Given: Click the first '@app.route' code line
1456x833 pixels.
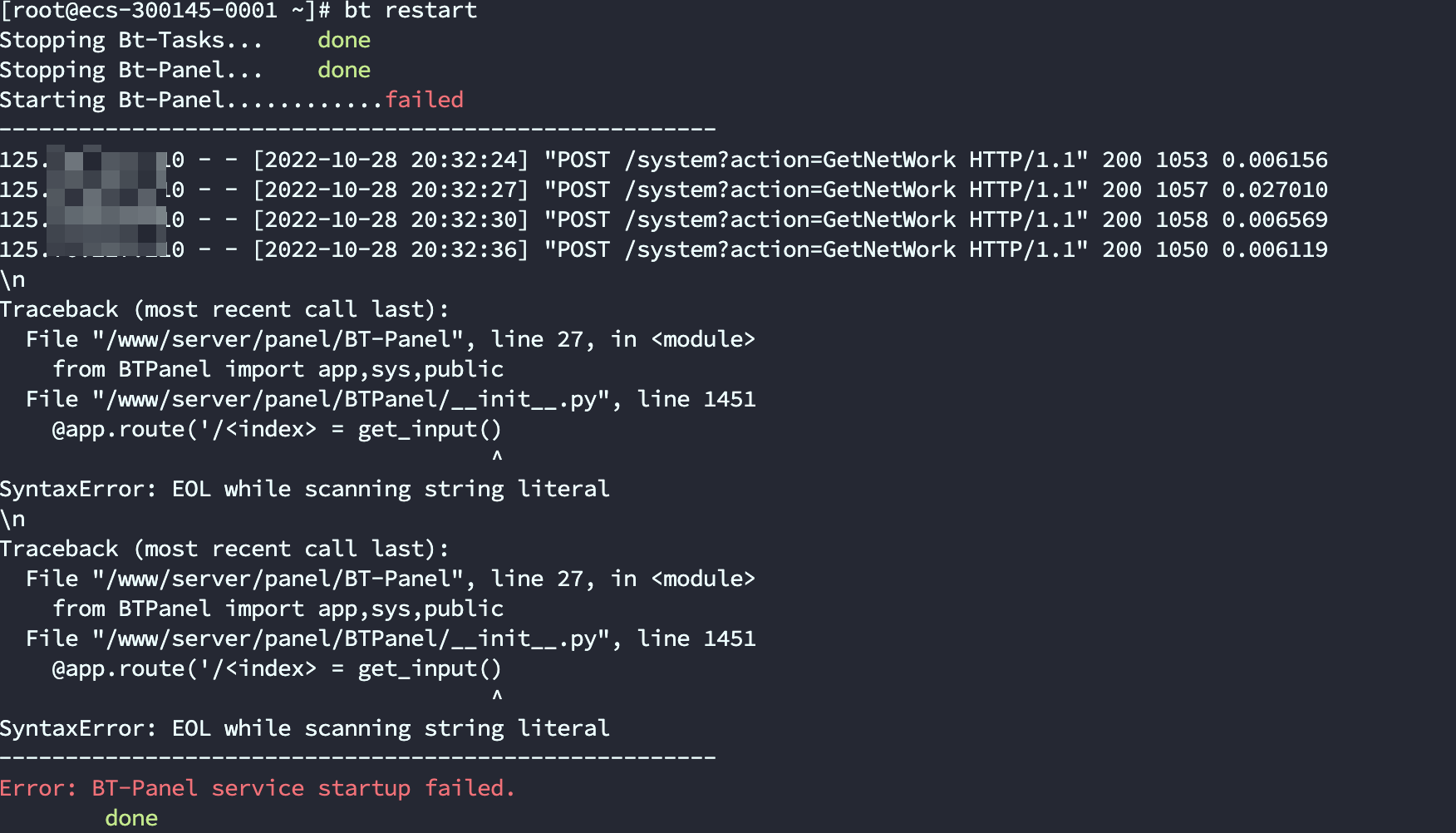Looking at the screenshot, I should [x=277, y=429].
